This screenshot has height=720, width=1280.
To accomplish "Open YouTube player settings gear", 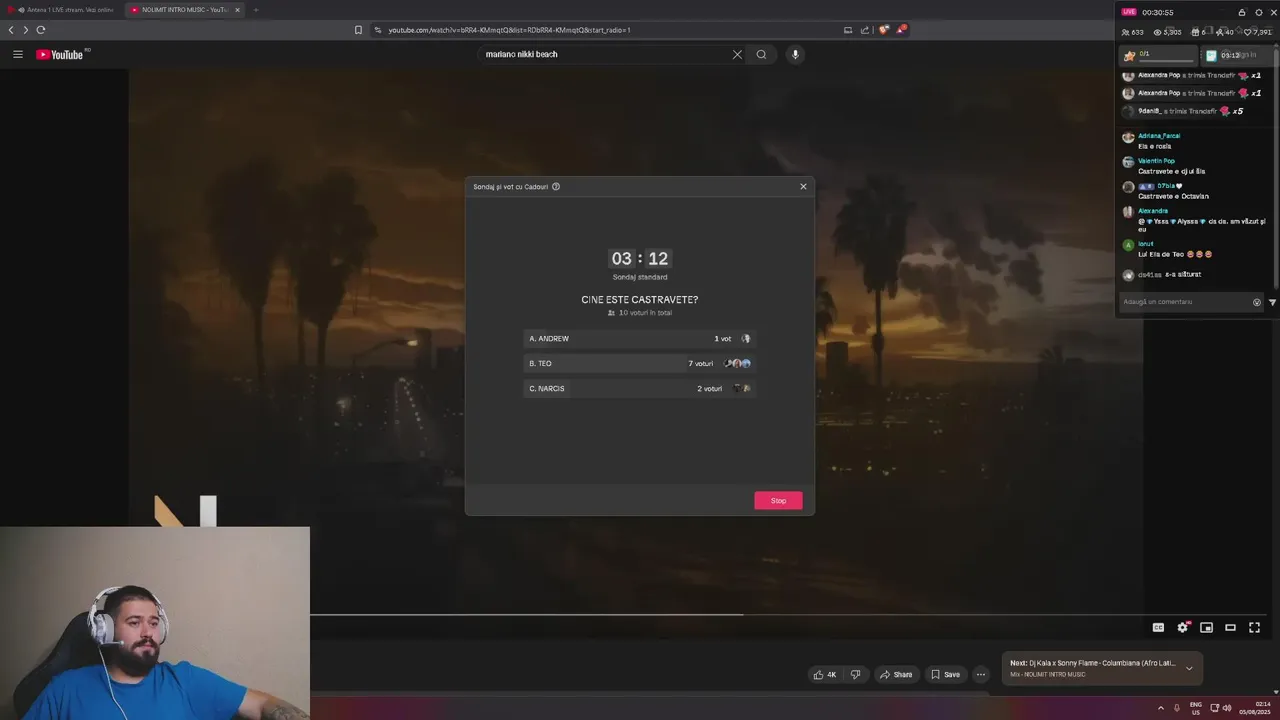I will coord(1182,627).
